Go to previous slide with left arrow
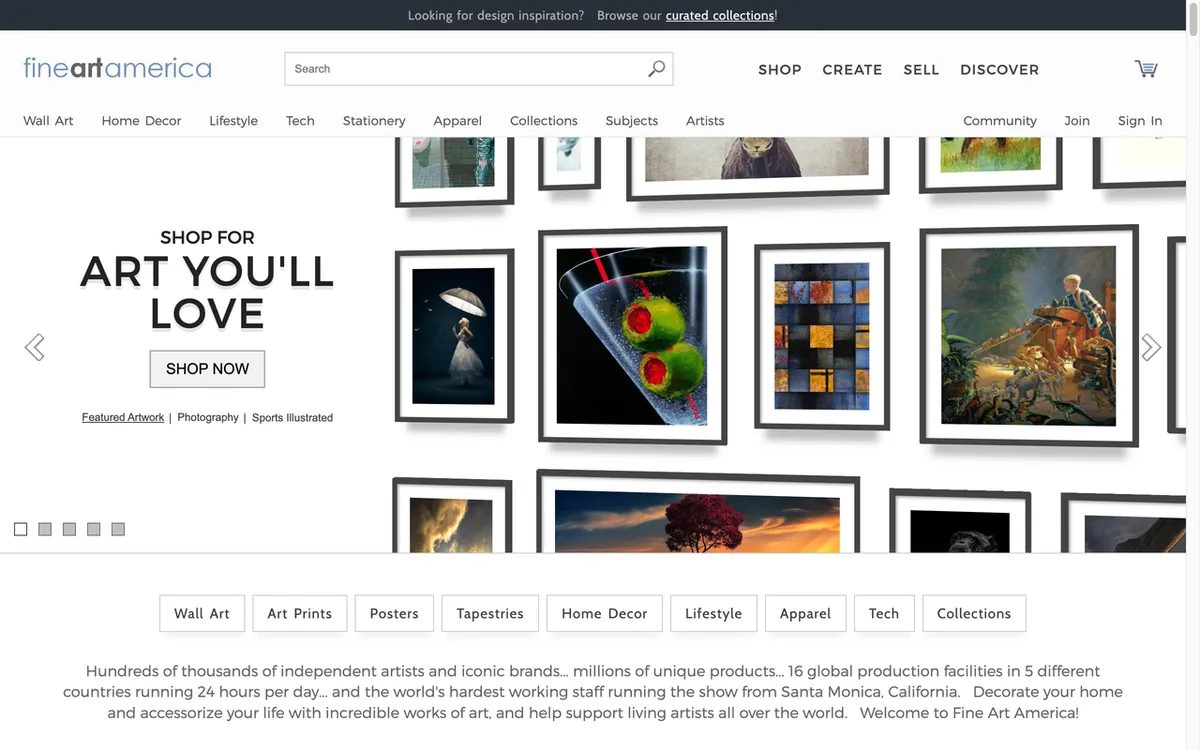1200x750 pixels. [x=35, y=347]
